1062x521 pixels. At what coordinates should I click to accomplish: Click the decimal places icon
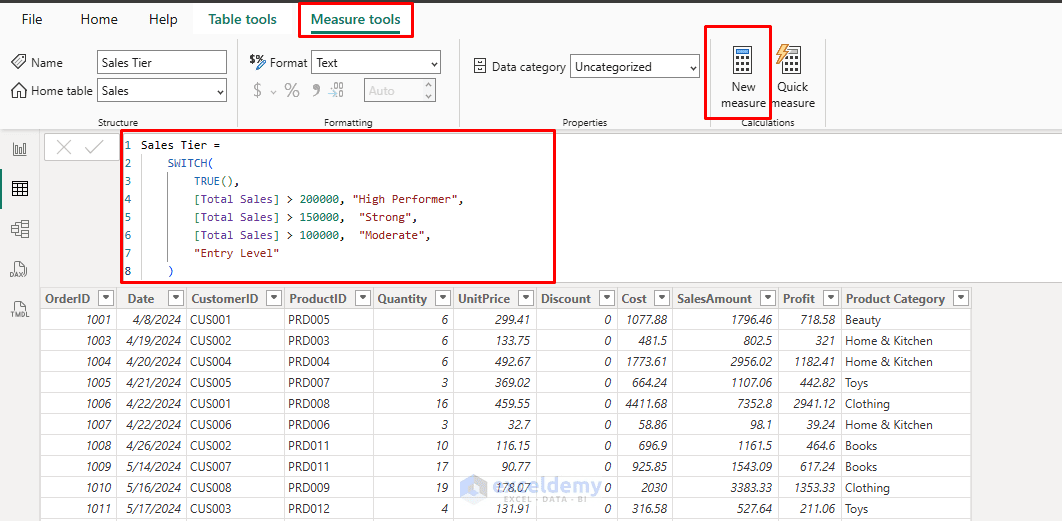point(337,90)
